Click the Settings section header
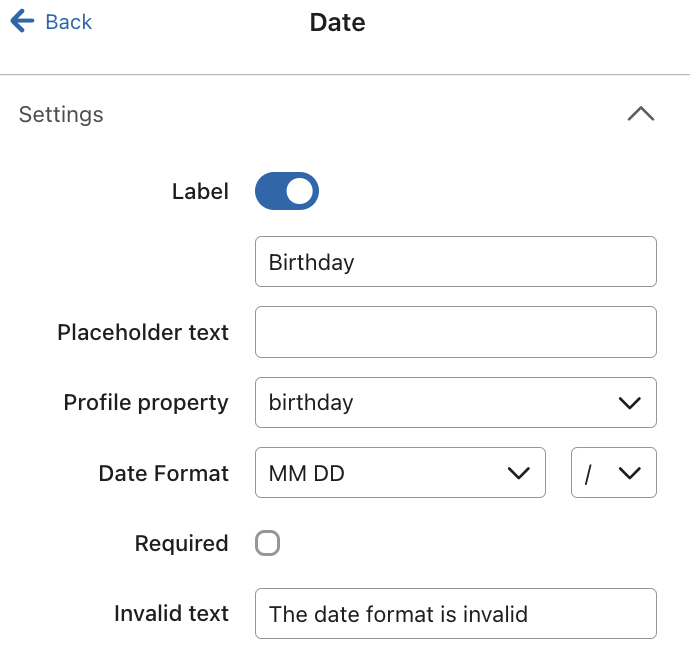This screenshot has width=690, height=656. click(61, 115)
